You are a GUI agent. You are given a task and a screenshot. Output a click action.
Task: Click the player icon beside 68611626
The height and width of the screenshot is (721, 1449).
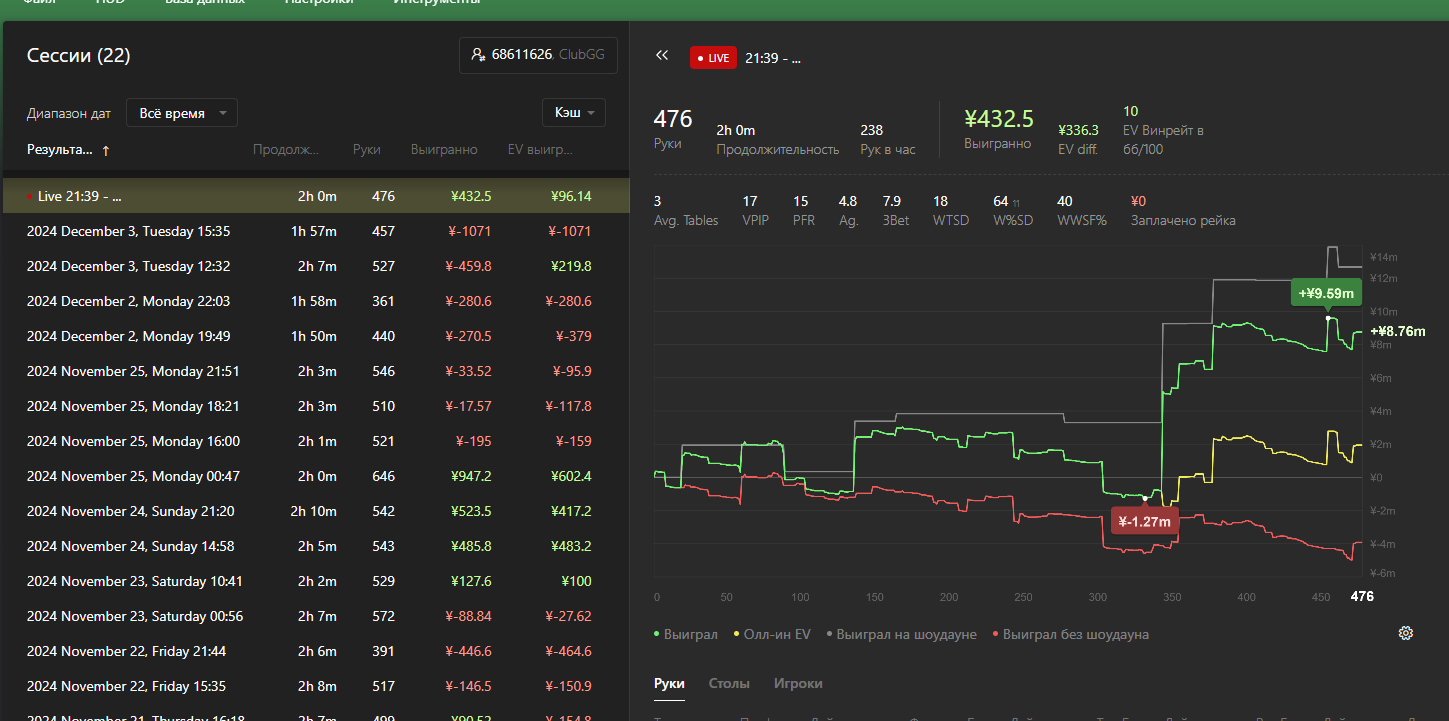pos(478,55)
